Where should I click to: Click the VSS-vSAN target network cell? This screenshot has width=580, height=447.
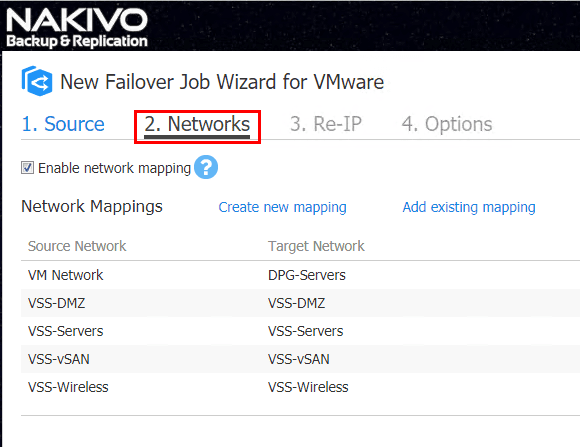pos(299,359)
